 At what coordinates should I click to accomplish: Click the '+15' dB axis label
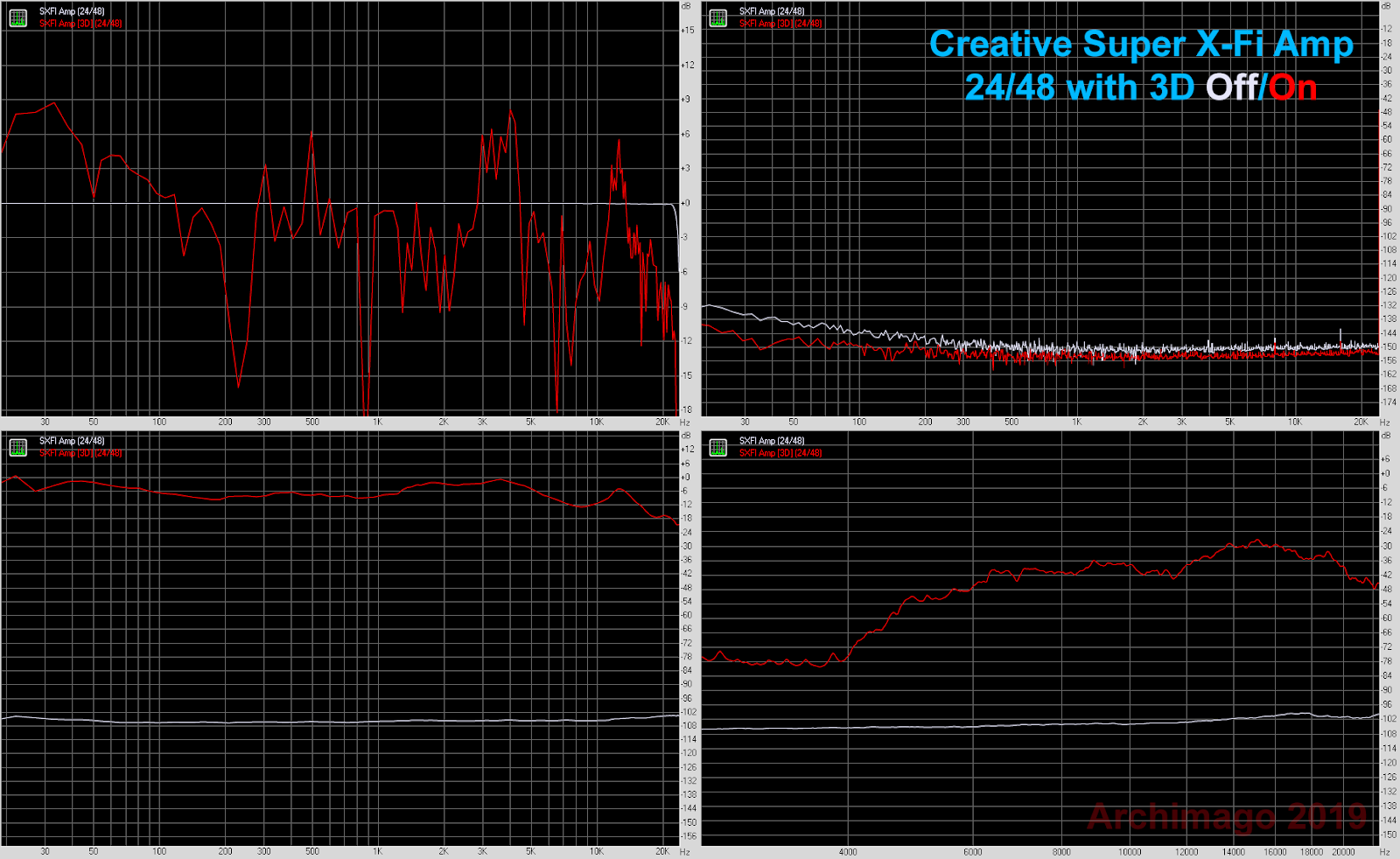coord(688,31)
